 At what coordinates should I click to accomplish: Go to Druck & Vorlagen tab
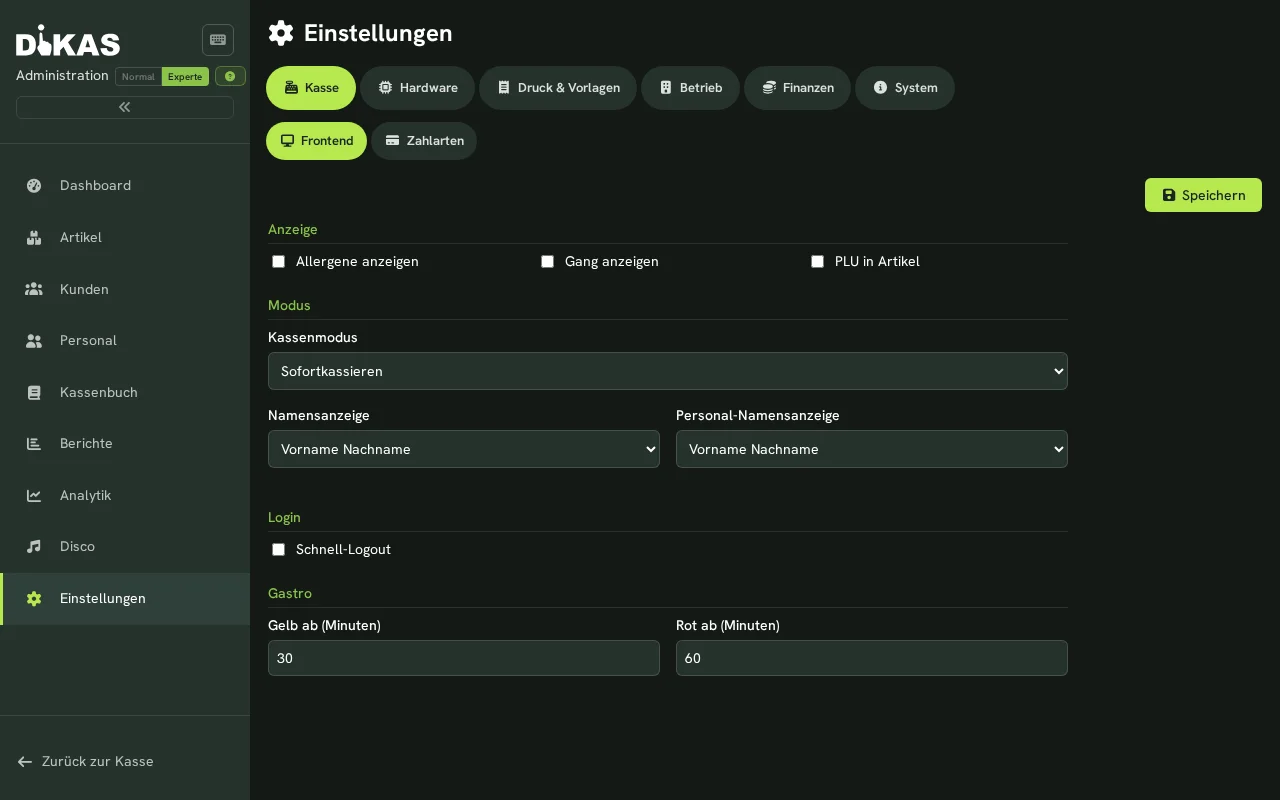pos(558,88)
